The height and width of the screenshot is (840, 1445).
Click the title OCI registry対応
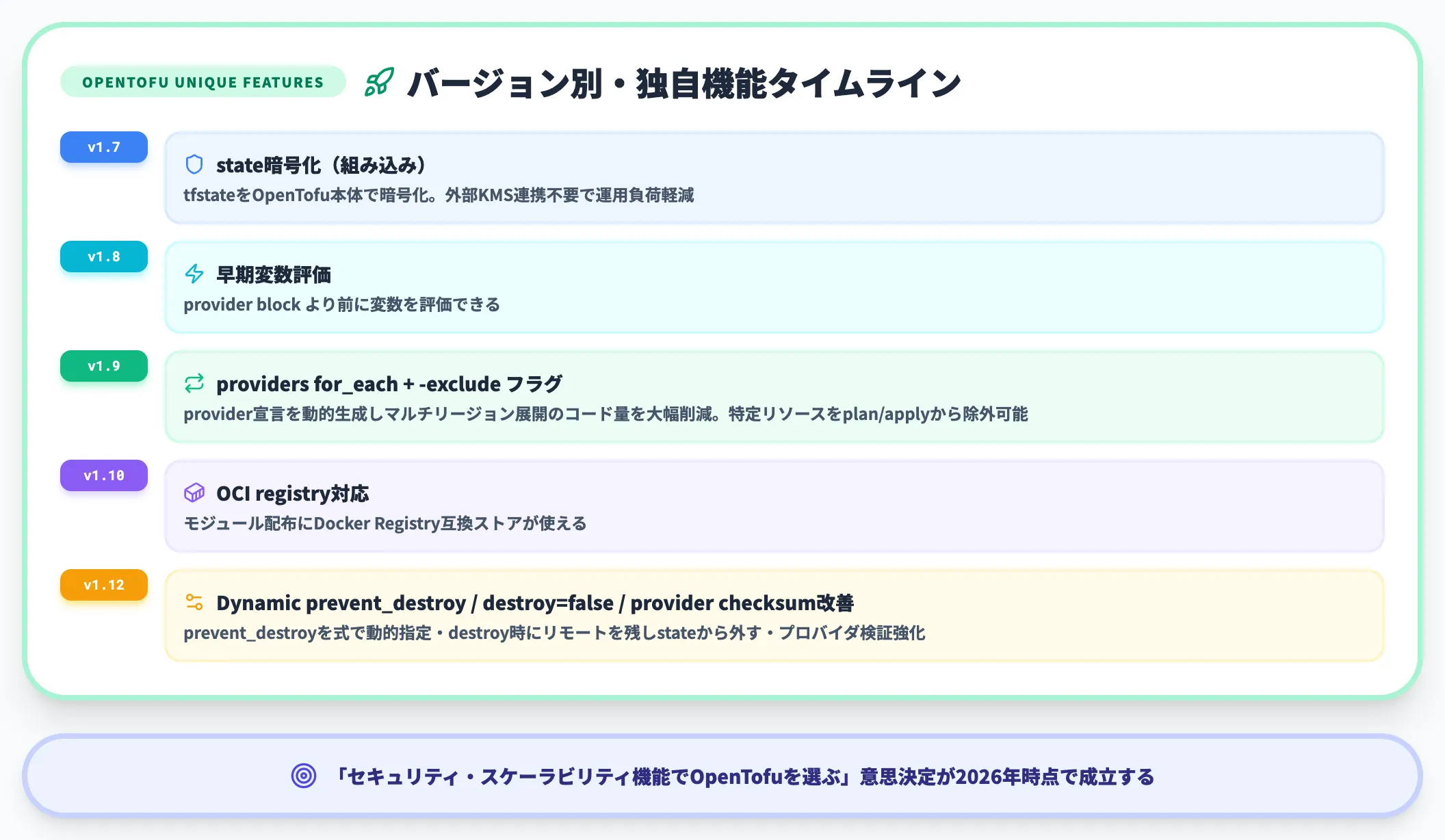click(x=293, y=494)
